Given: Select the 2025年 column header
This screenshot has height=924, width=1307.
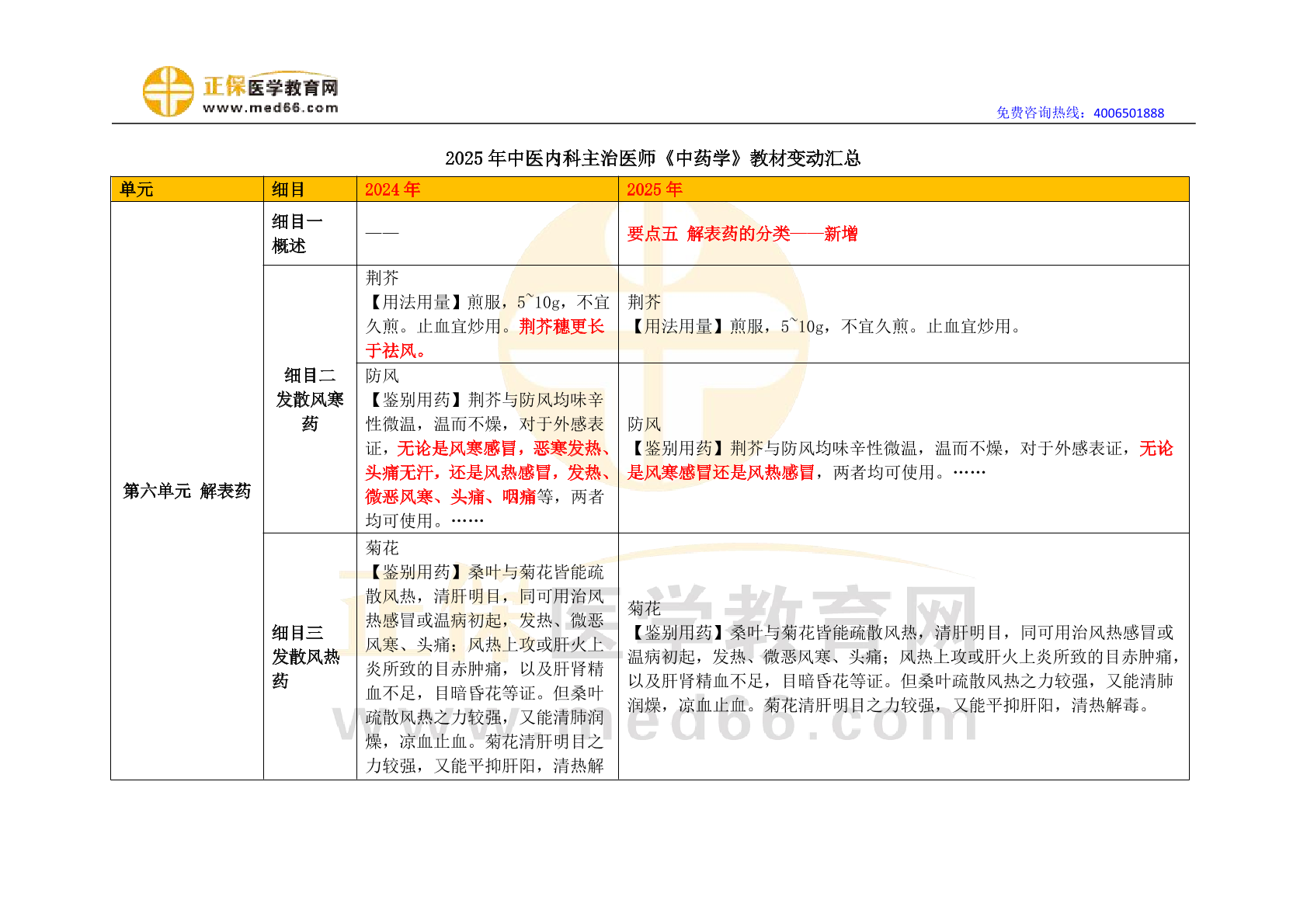Looking at the screenshot, I should [654, 189].
